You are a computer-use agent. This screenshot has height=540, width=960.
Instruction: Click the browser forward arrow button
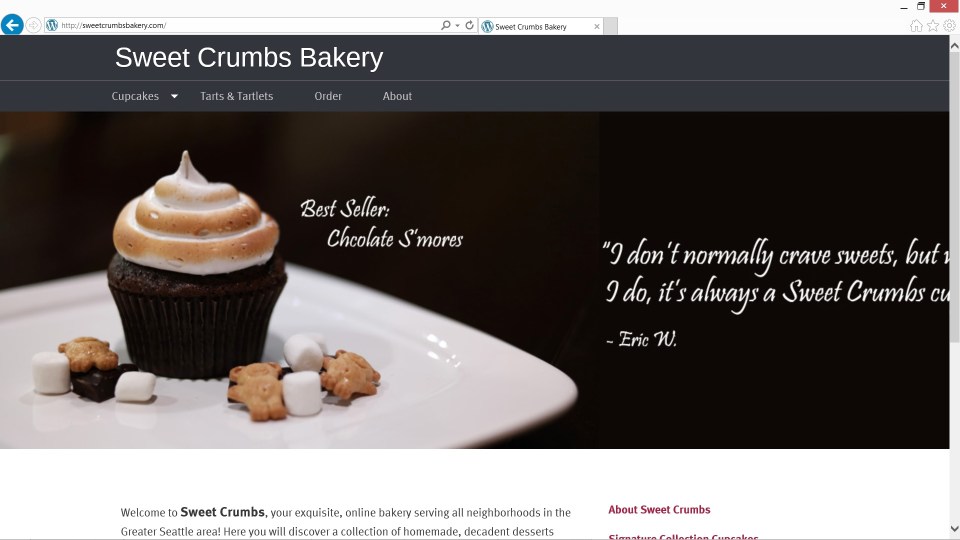point(34,25)
